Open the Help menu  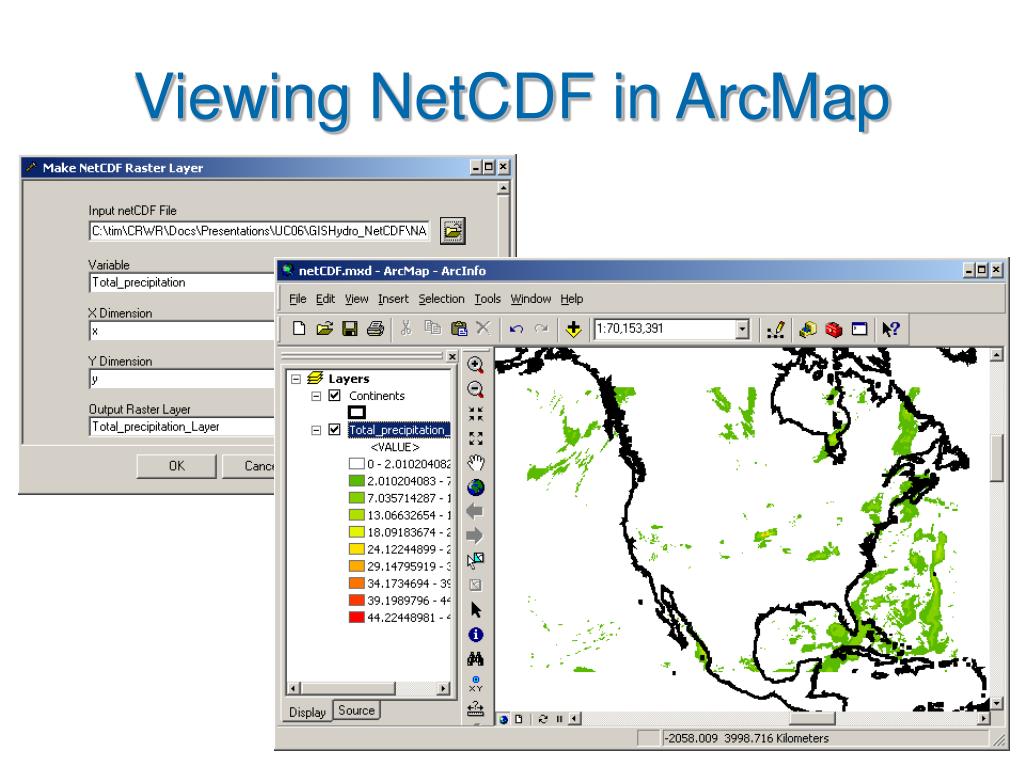pos(571,299)
